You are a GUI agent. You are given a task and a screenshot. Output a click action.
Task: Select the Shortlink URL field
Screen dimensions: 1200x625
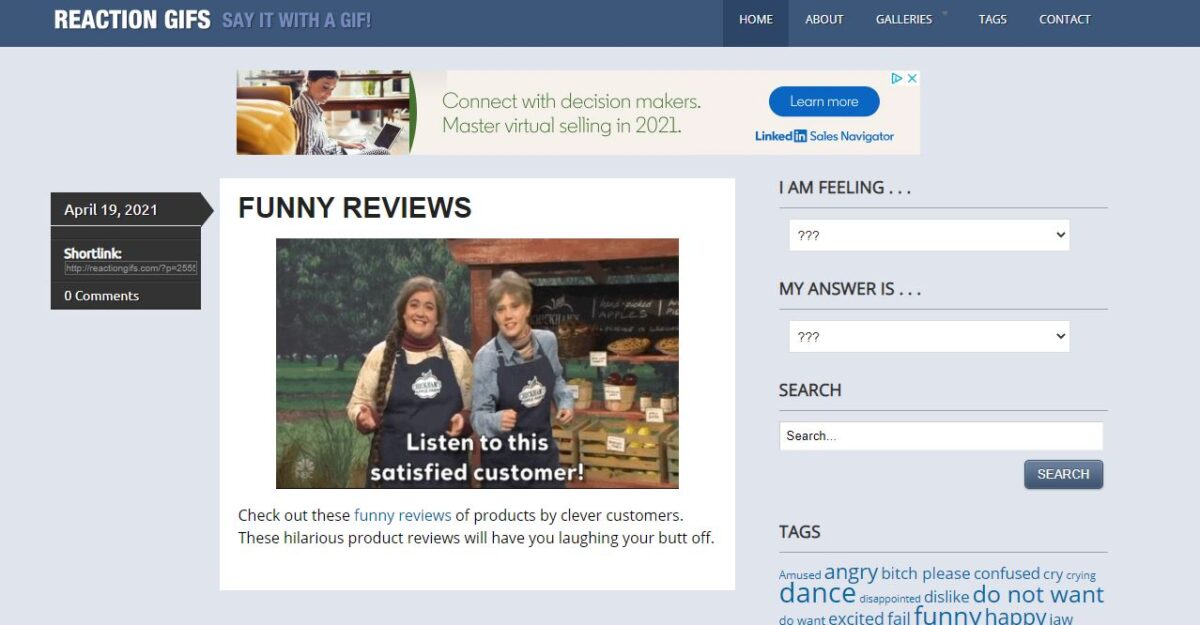131,268
